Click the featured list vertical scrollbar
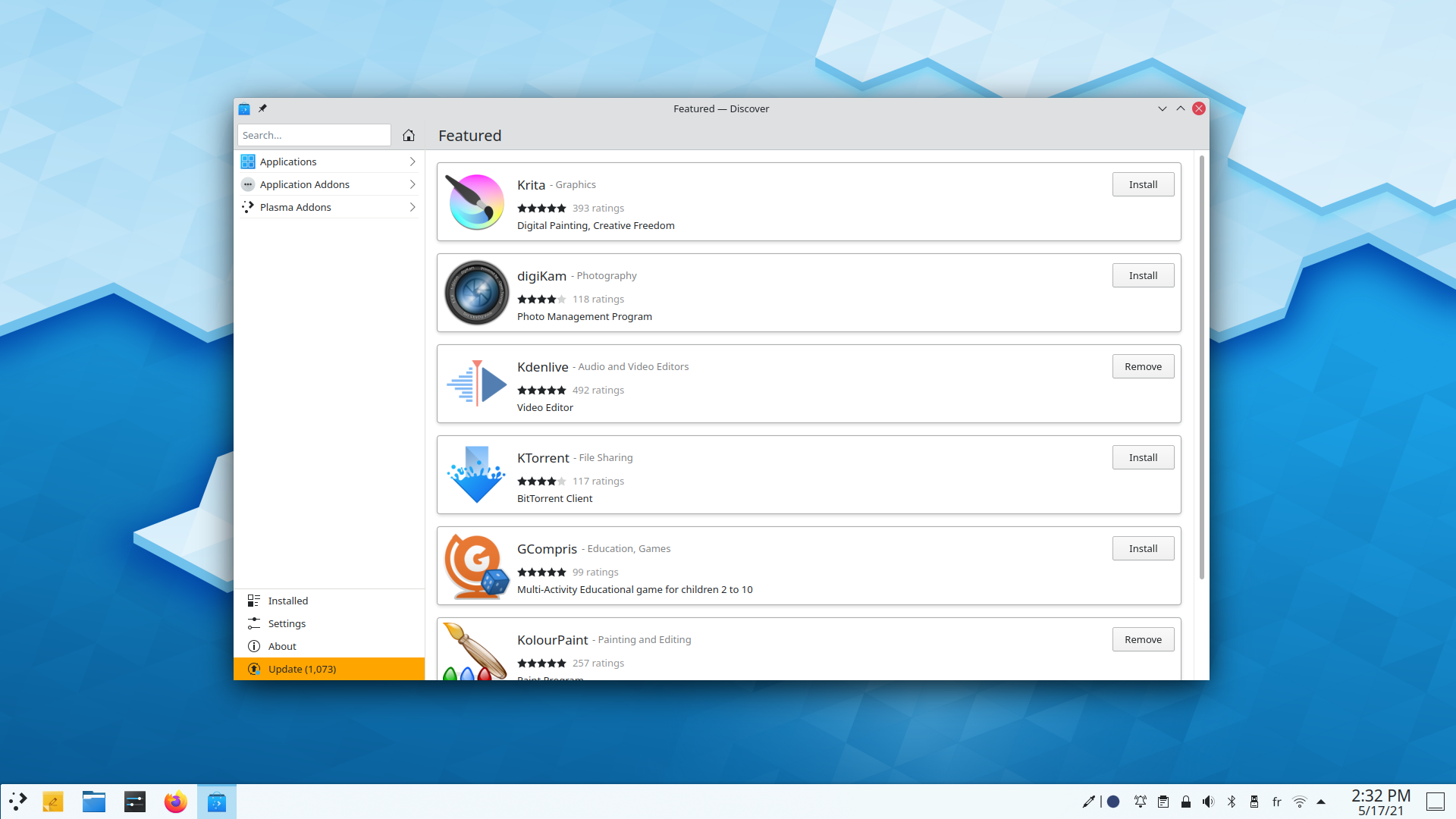 pyautogui.click(x=1201, y=367)
